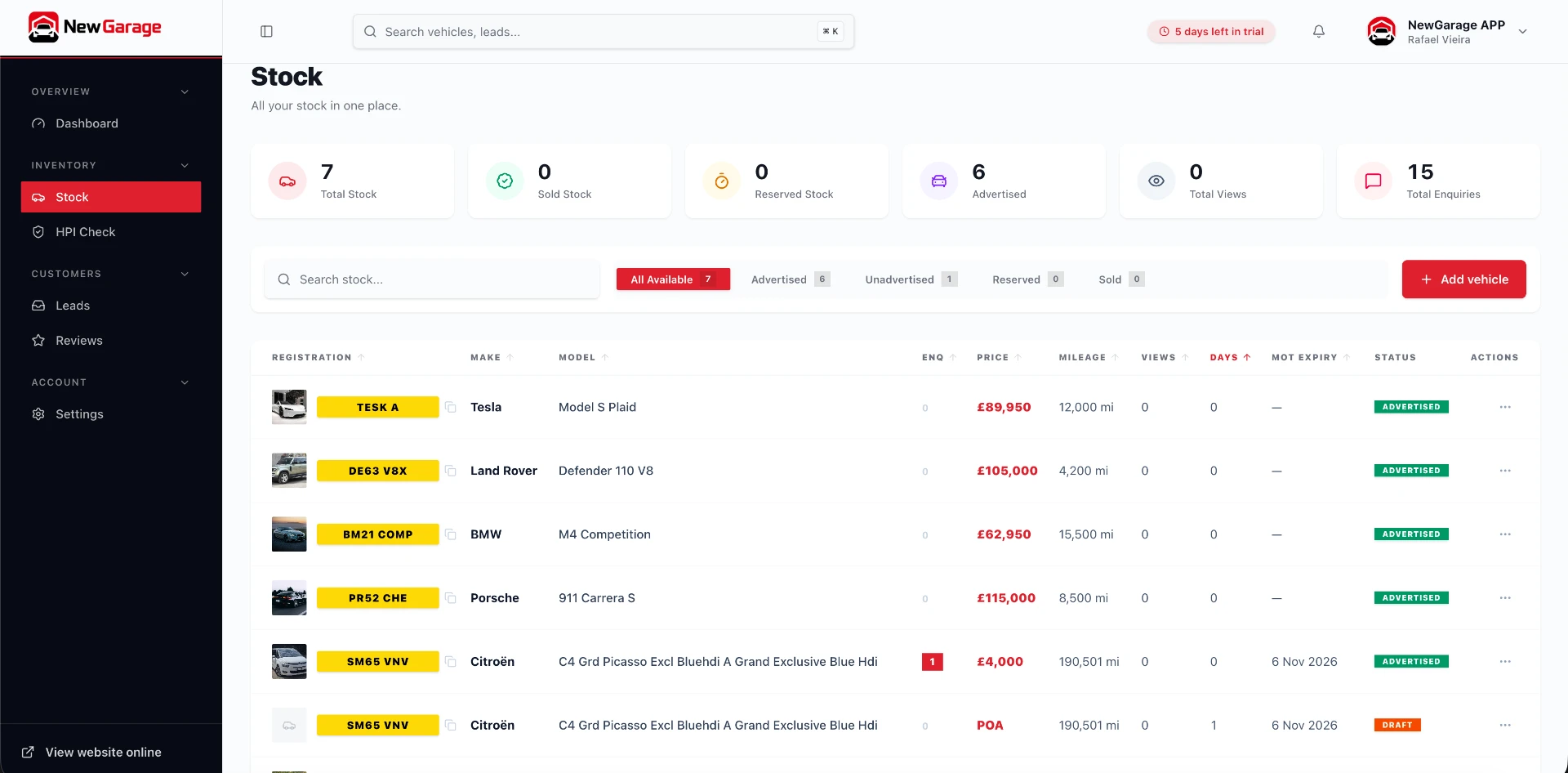Copy registration TESK A
The width and height of the screenshot is (1568, 773).
pos(451,407)
